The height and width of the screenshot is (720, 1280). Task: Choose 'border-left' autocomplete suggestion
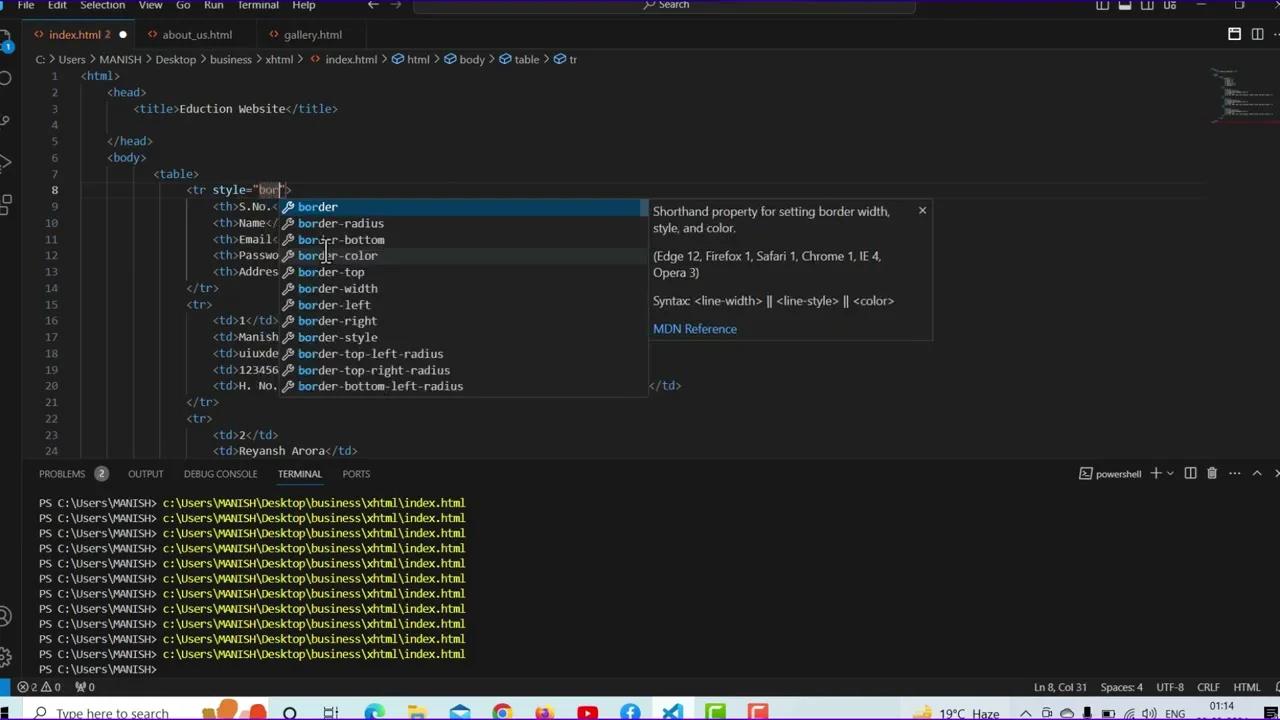point(463,305)
